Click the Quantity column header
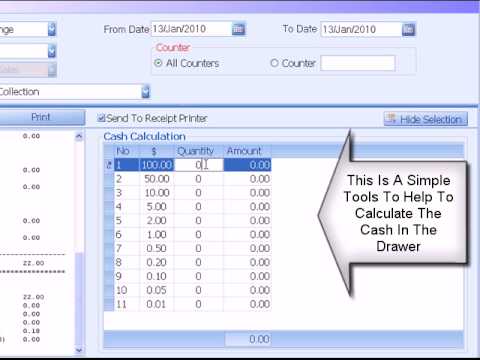The image size is (480, 360). pos(195,151)
